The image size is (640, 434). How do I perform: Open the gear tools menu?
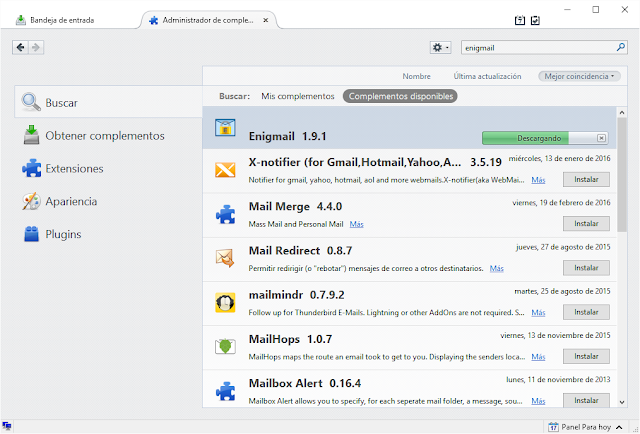tap(440, 48)
